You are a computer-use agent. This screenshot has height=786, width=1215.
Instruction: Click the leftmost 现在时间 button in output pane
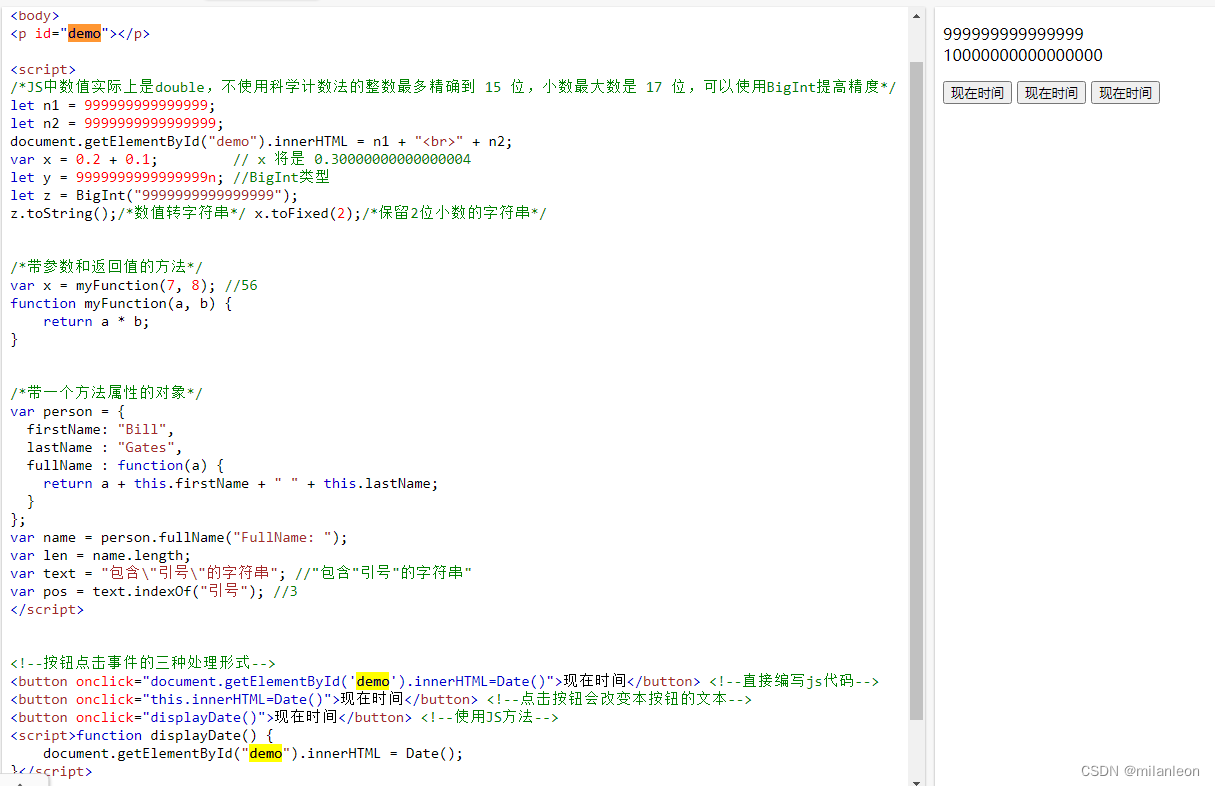[977, 93]
